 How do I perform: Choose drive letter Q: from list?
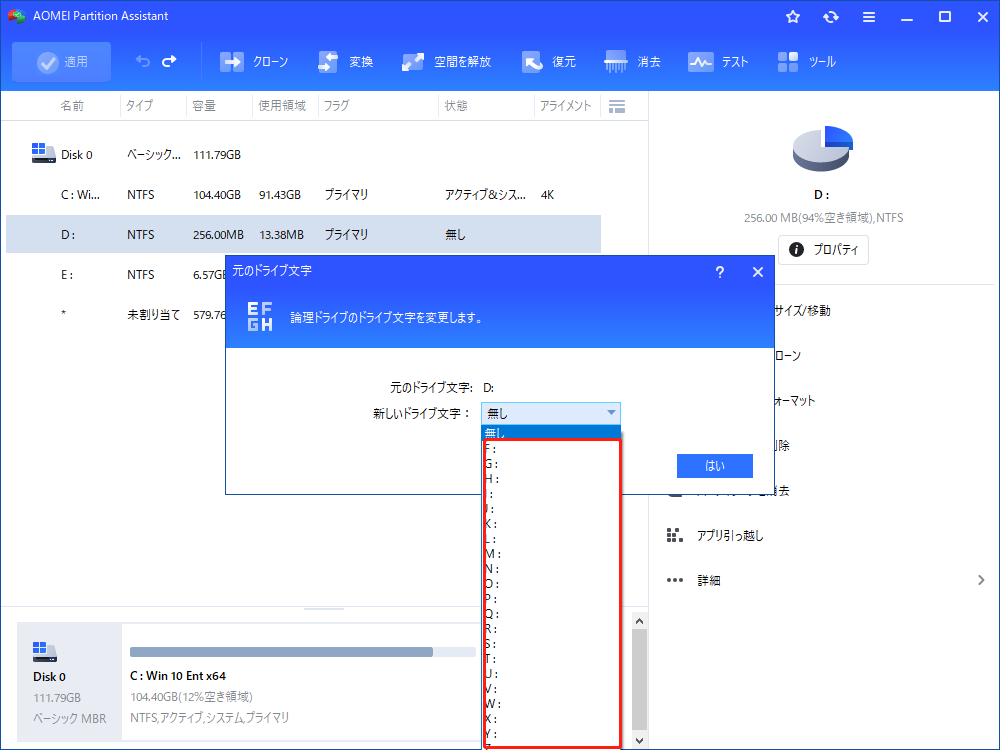point(551,614)
